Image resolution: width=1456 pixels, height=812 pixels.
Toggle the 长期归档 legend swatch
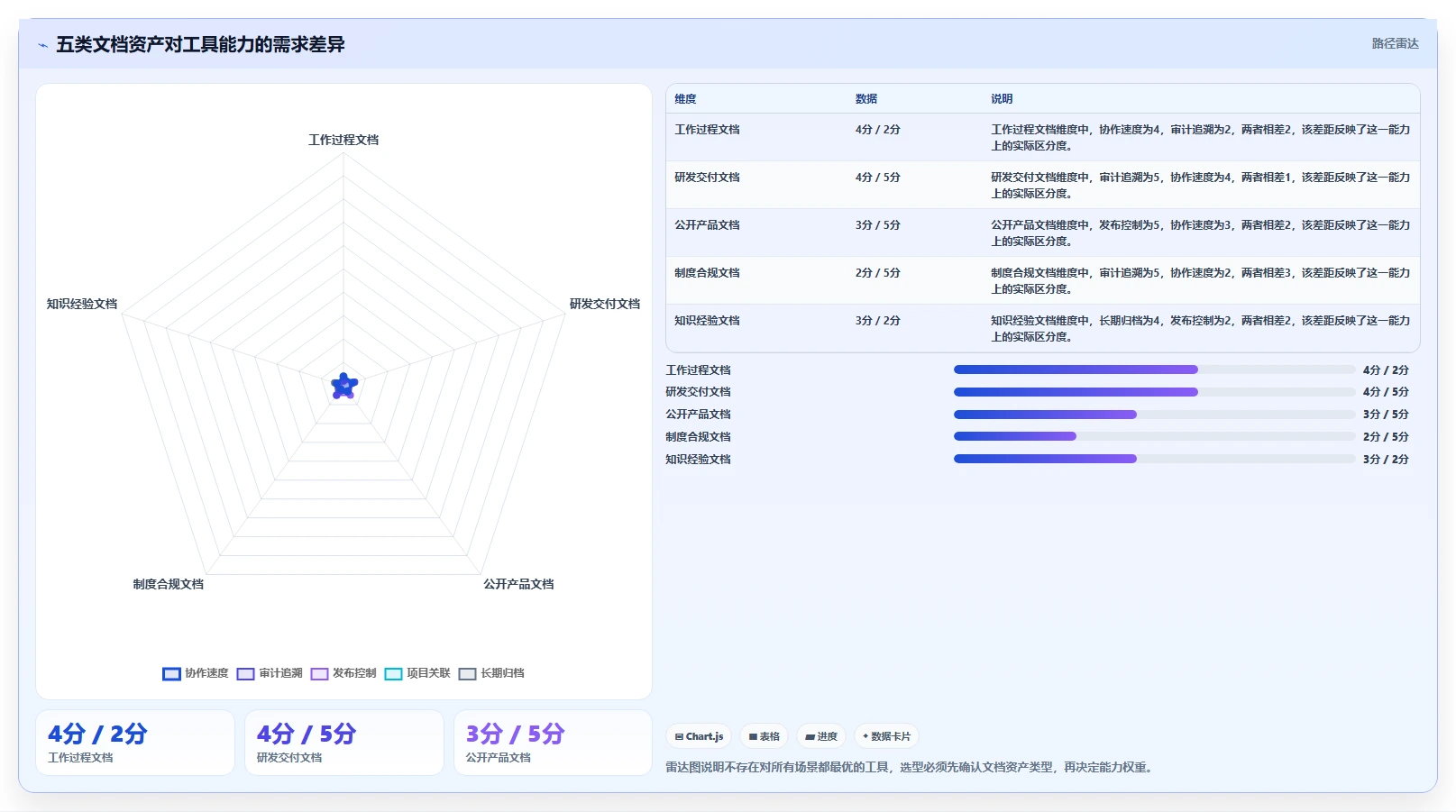point(467,674)
